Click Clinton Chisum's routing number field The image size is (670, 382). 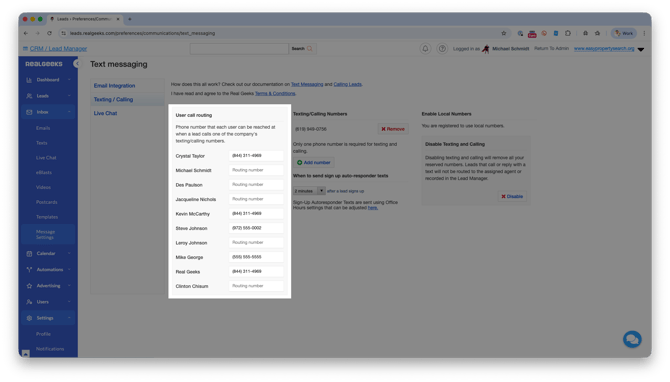pos(256,286)
